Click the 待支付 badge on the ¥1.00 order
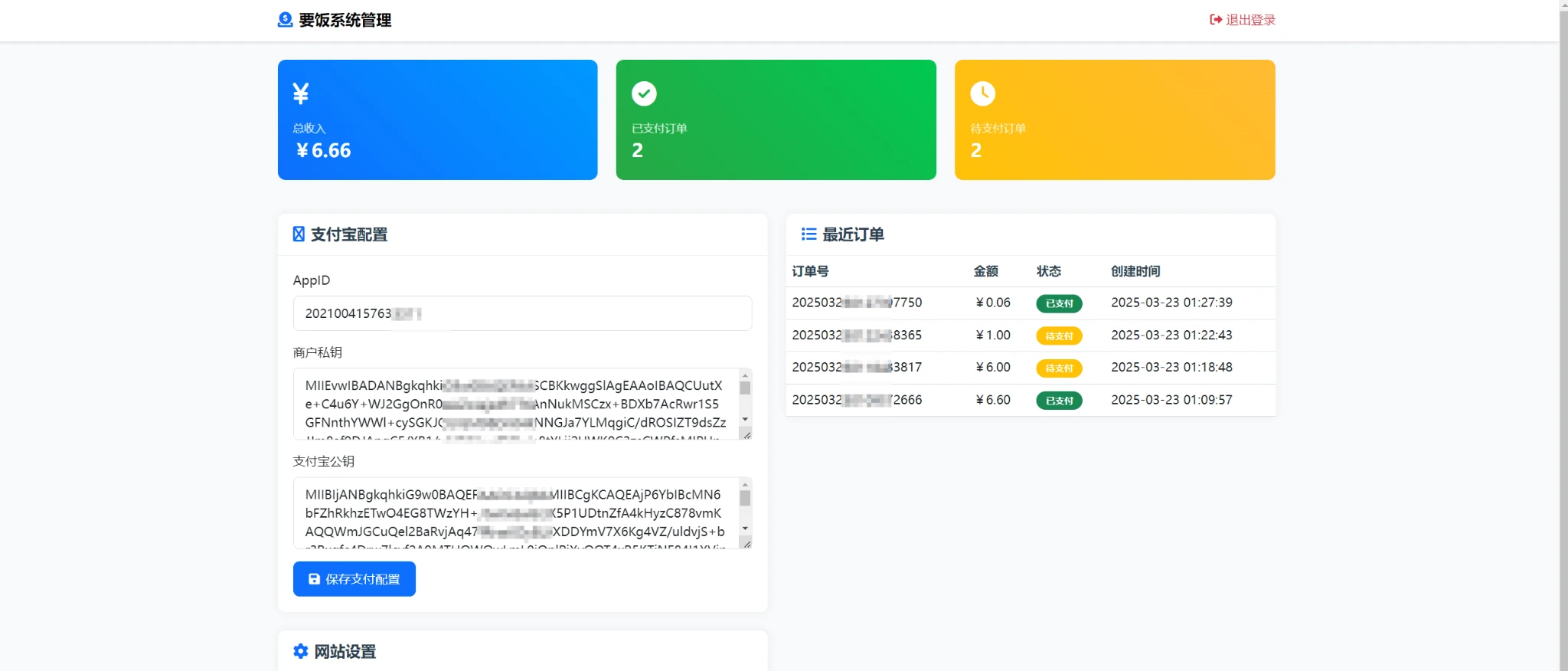 click(x=1059, y=335)
